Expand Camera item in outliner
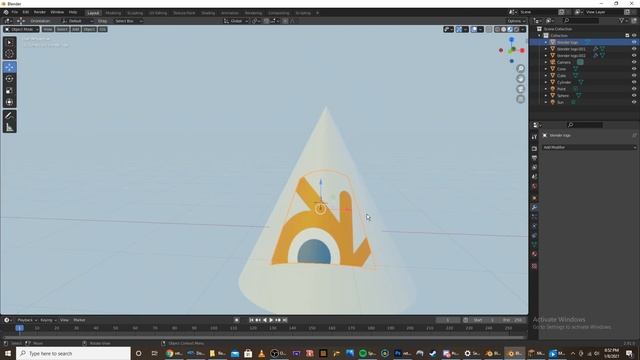Image resolution: width=640 pixels, height=360 pixels. [x=546, y=62]
